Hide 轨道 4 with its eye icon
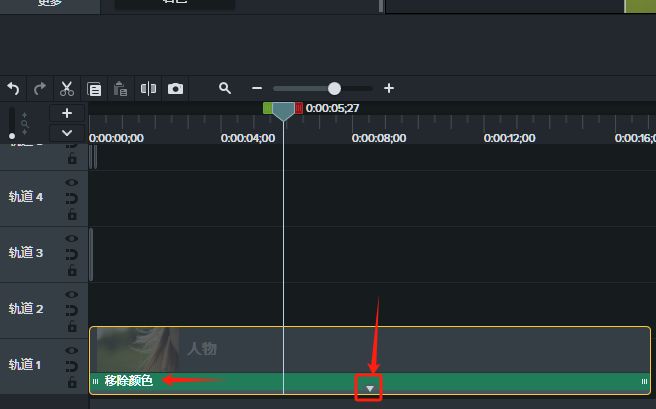The image size is (656, 409). [72, 182]
